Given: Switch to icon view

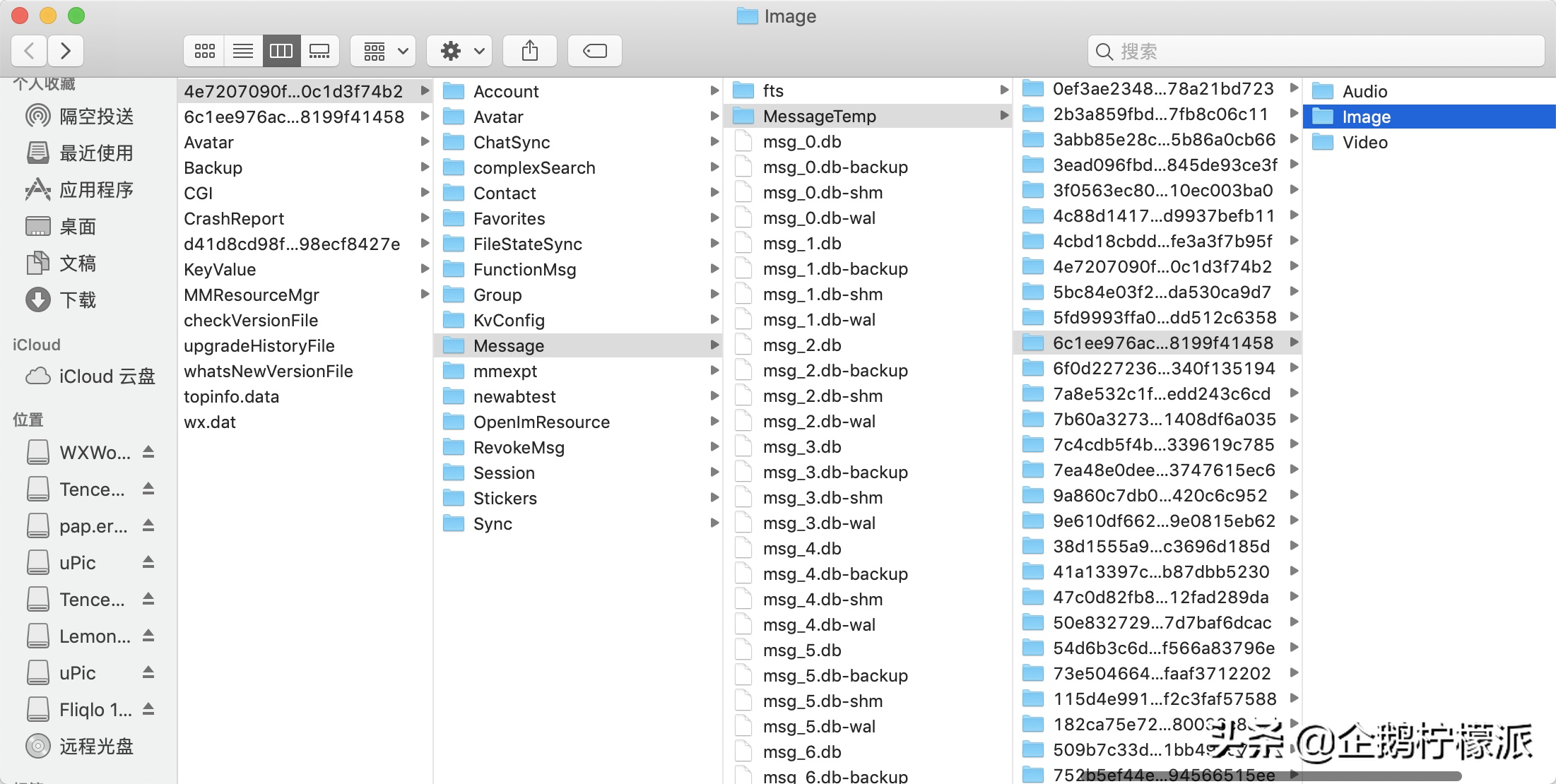Looking at the screenshot, I should tap(204, 51).
